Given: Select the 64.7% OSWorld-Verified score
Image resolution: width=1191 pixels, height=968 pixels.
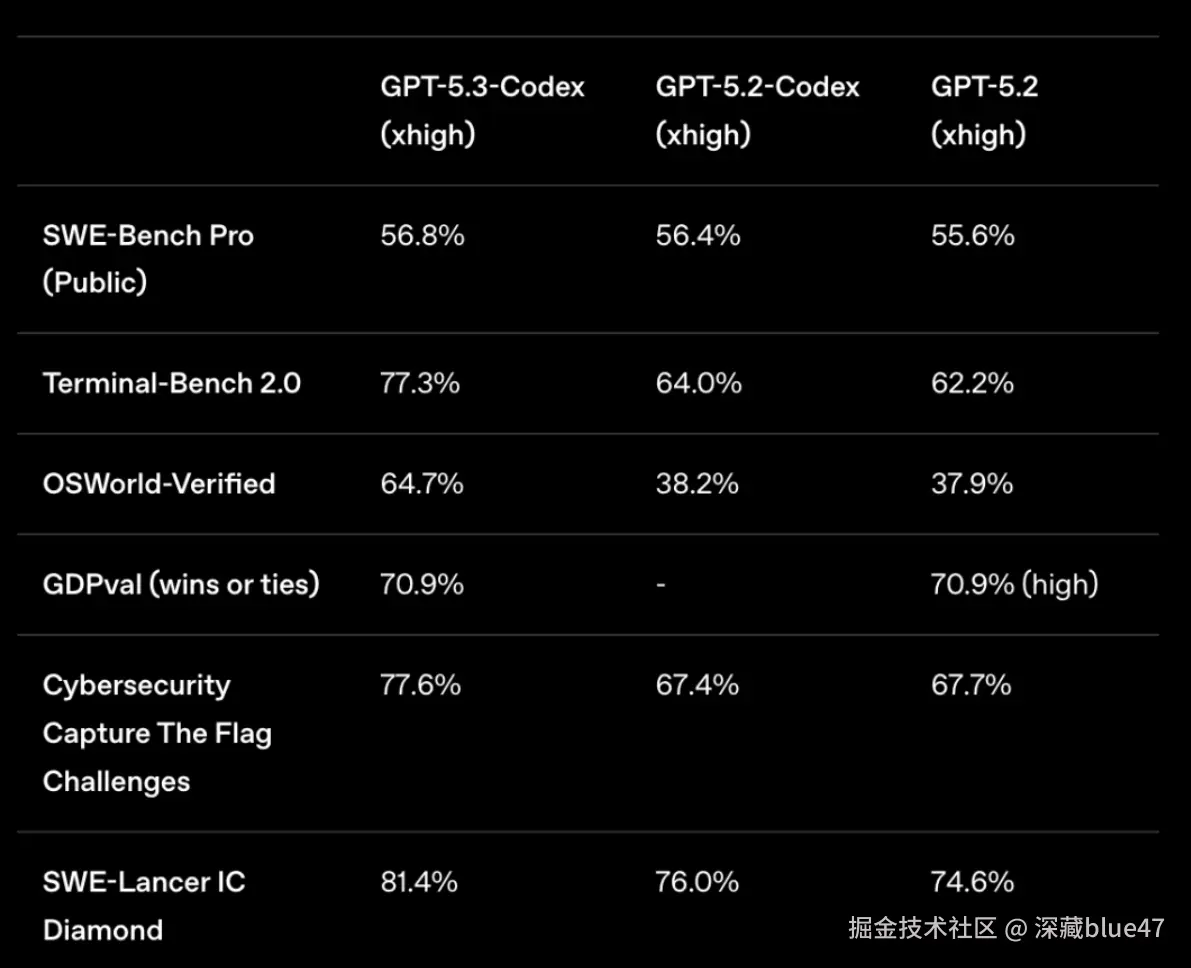Looking at the screenshot, I should tap(422, 484).
